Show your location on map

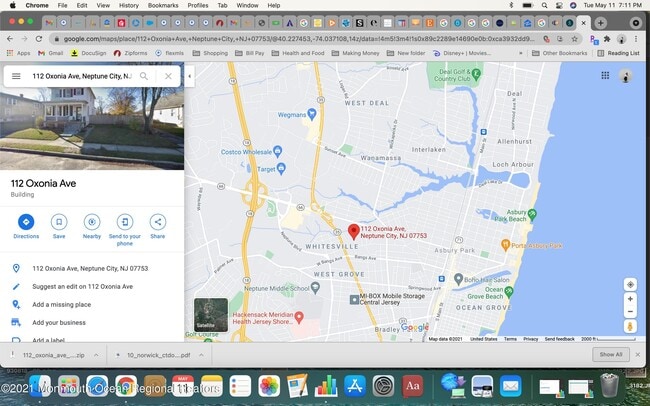[630, 284]
